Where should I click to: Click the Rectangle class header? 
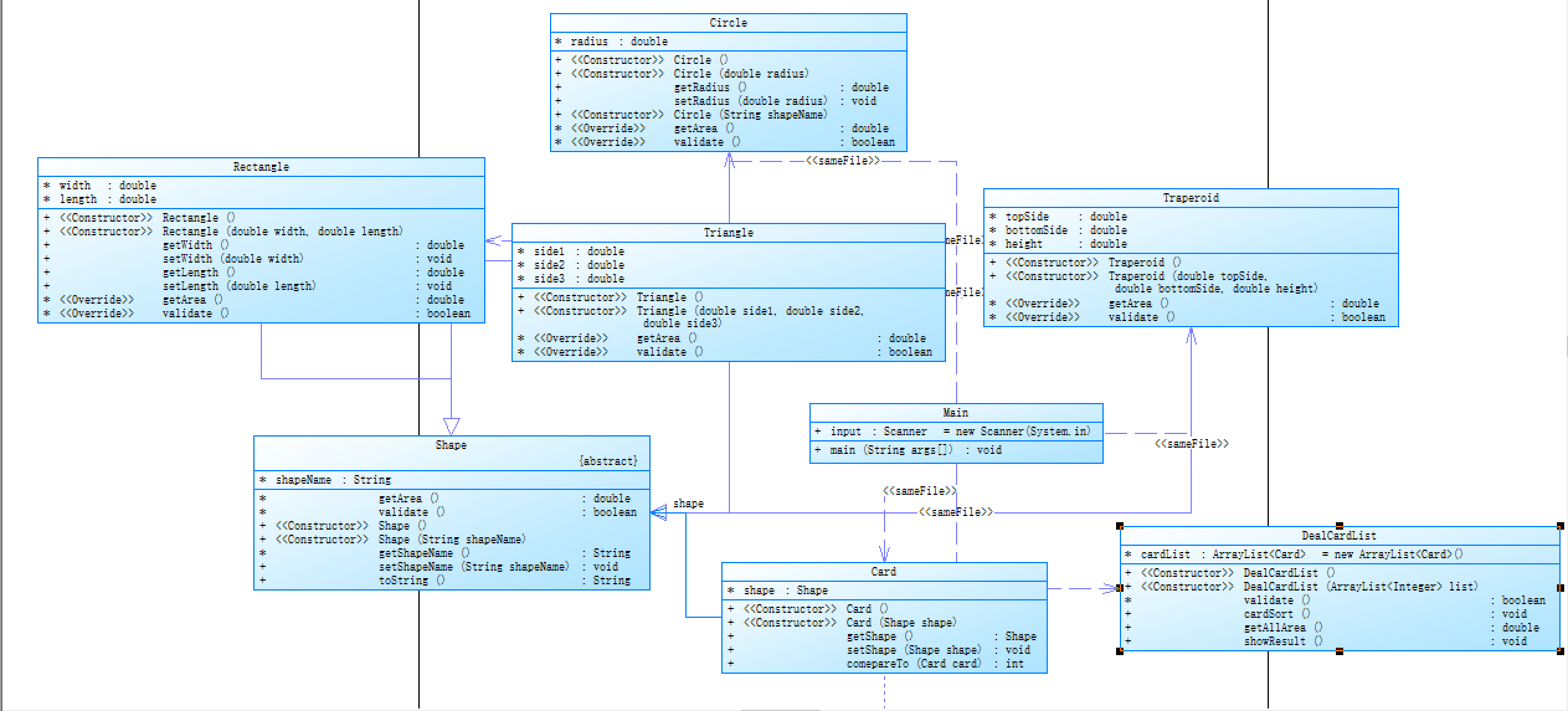261,167
